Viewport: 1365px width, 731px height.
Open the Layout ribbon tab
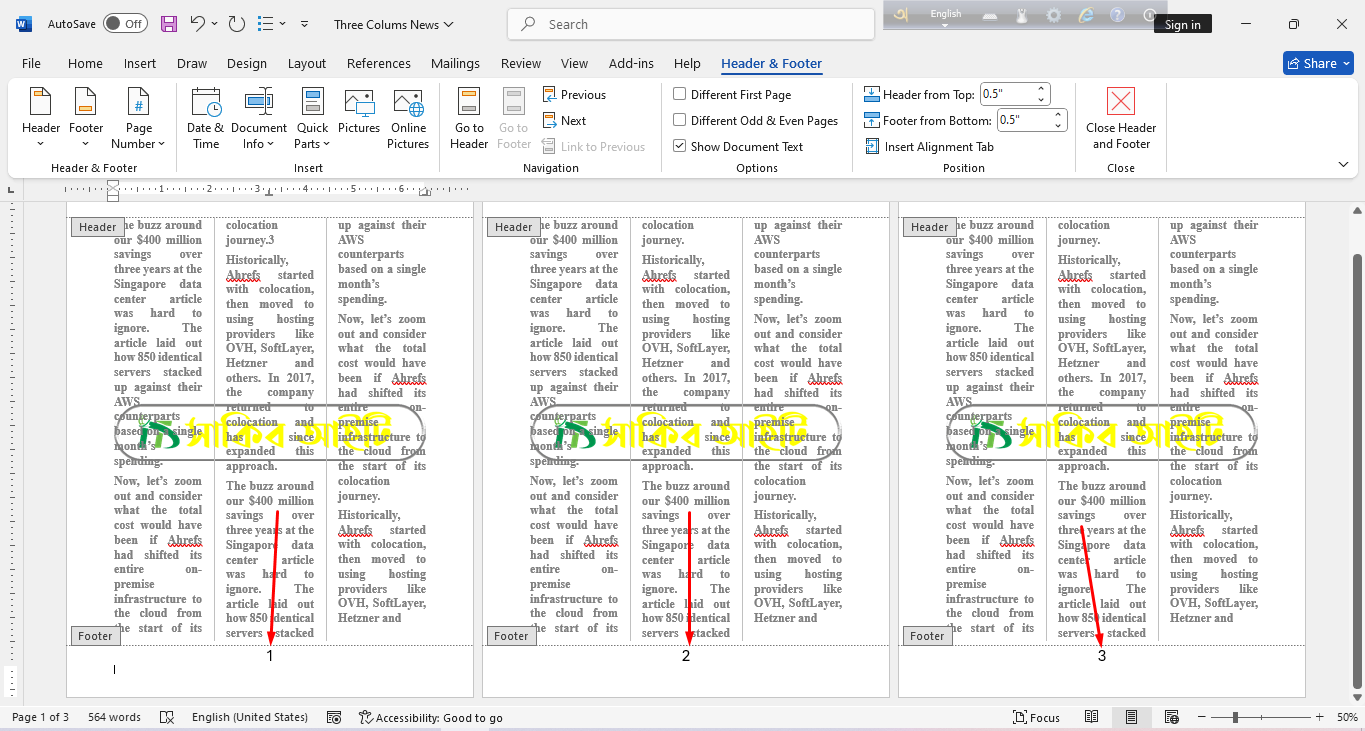(x=307, y=63)
